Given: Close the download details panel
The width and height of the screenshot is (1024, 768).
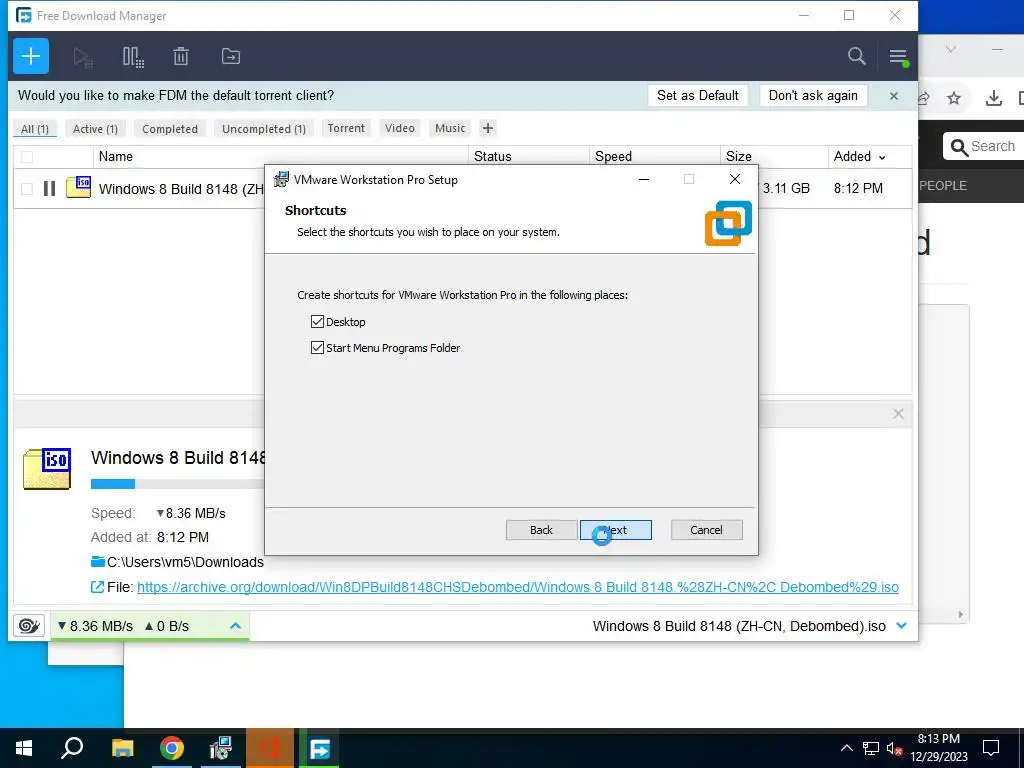Looking at the screenshot, I should click(898, 414).
